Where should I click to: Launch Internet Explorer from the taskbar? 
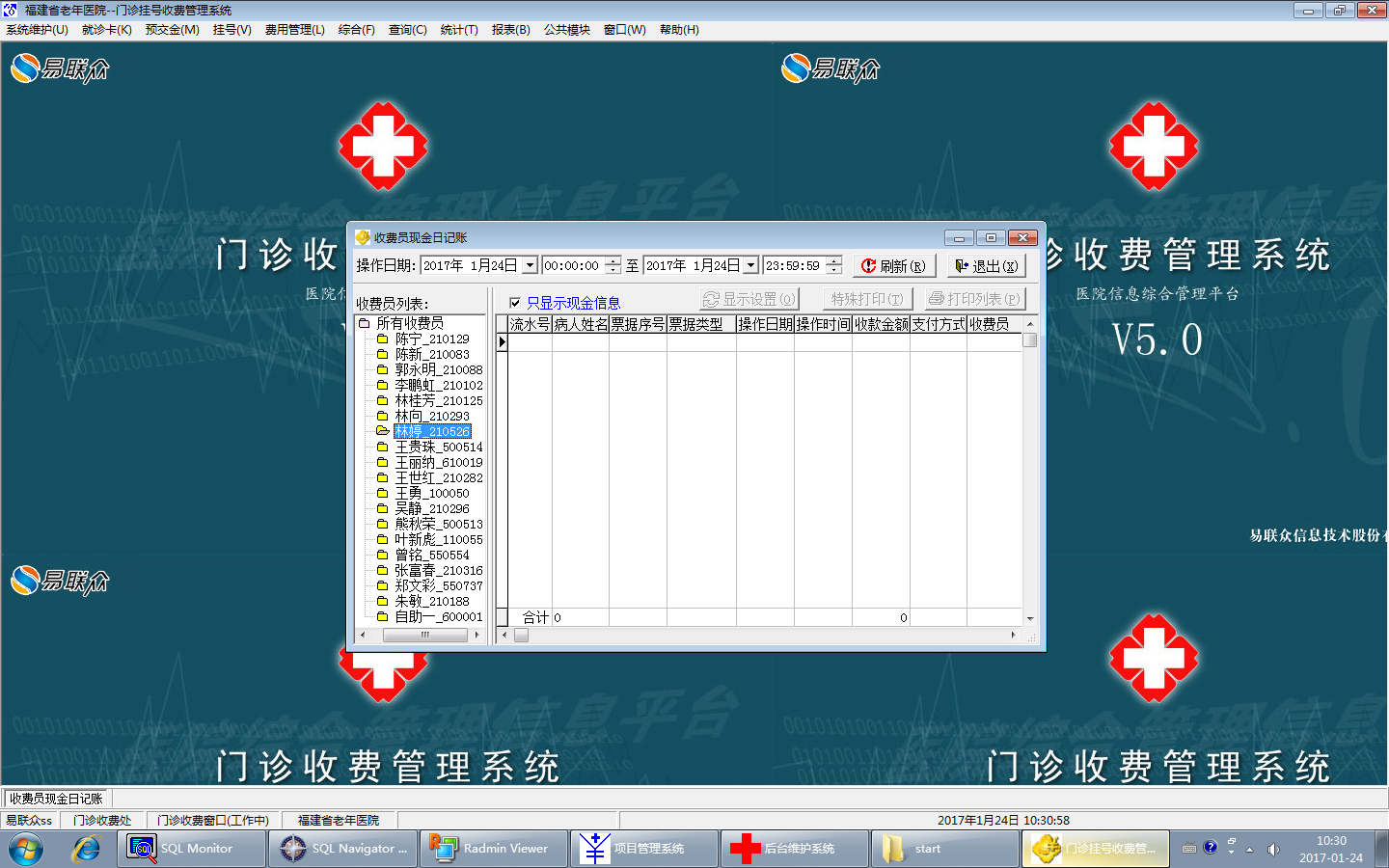click(x=87, y=849)
